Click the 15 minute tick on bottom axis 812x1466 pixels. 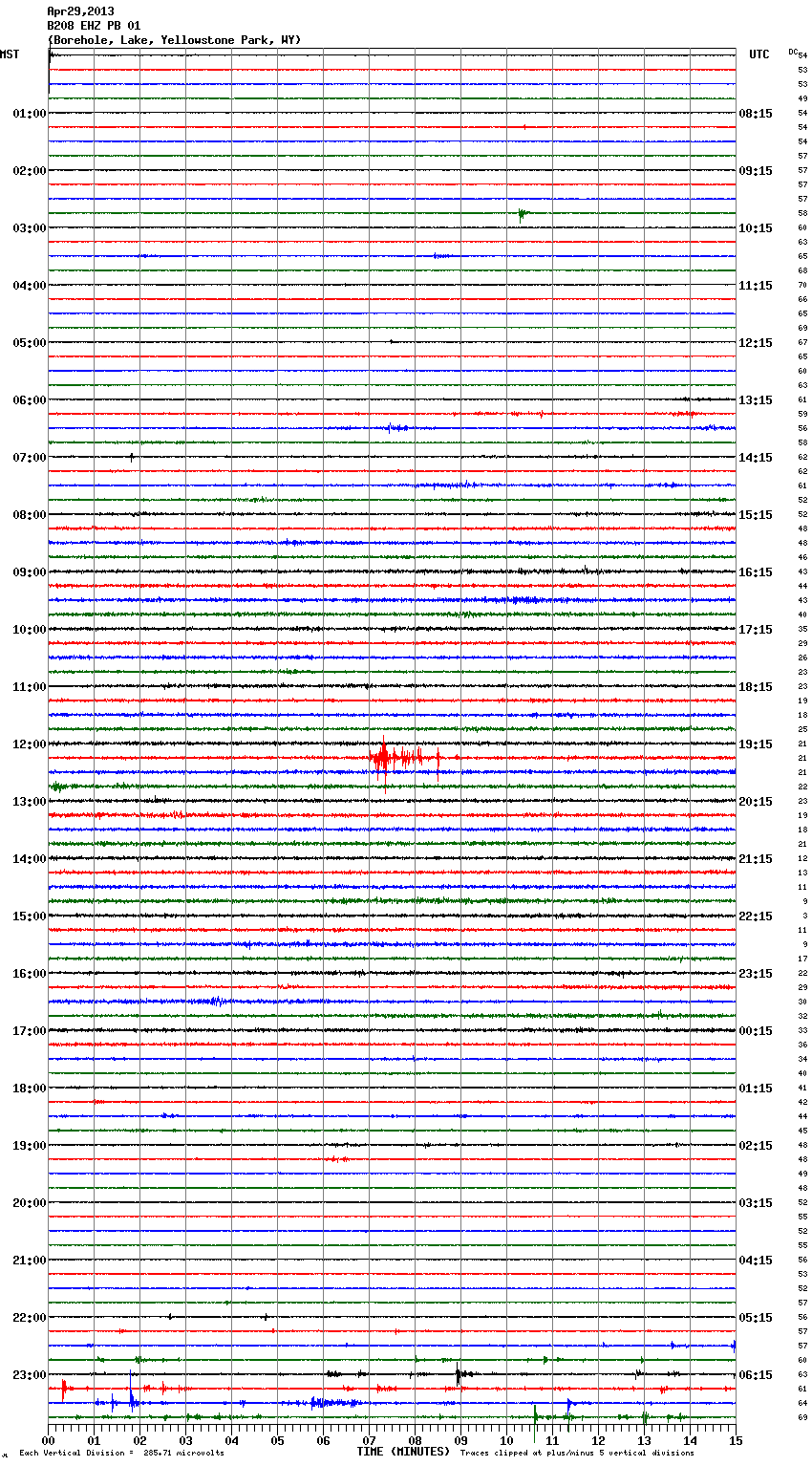click(x=735, y=1440)
